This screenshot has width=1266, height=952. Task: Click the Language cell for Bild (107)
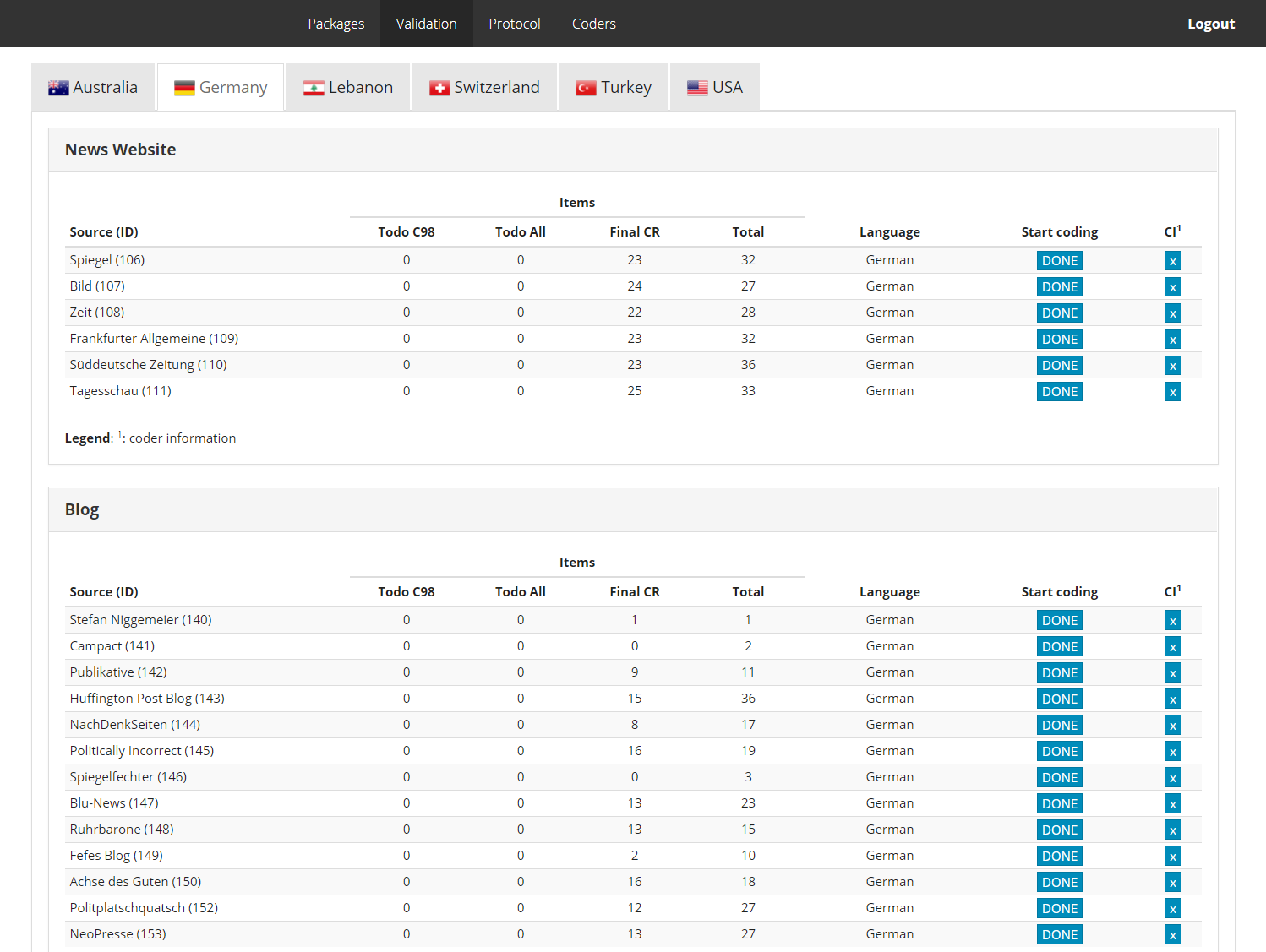tap(890, 286)
